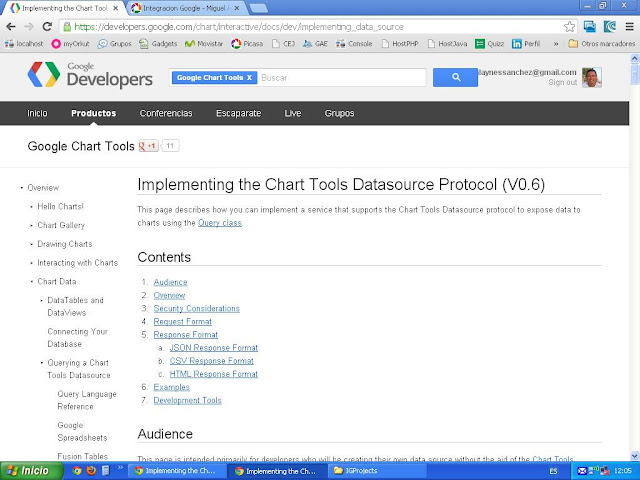Open the HostPHP bookmark
Image resolution: width=640 pixels, height=480 pixels.
coord(400,44)
